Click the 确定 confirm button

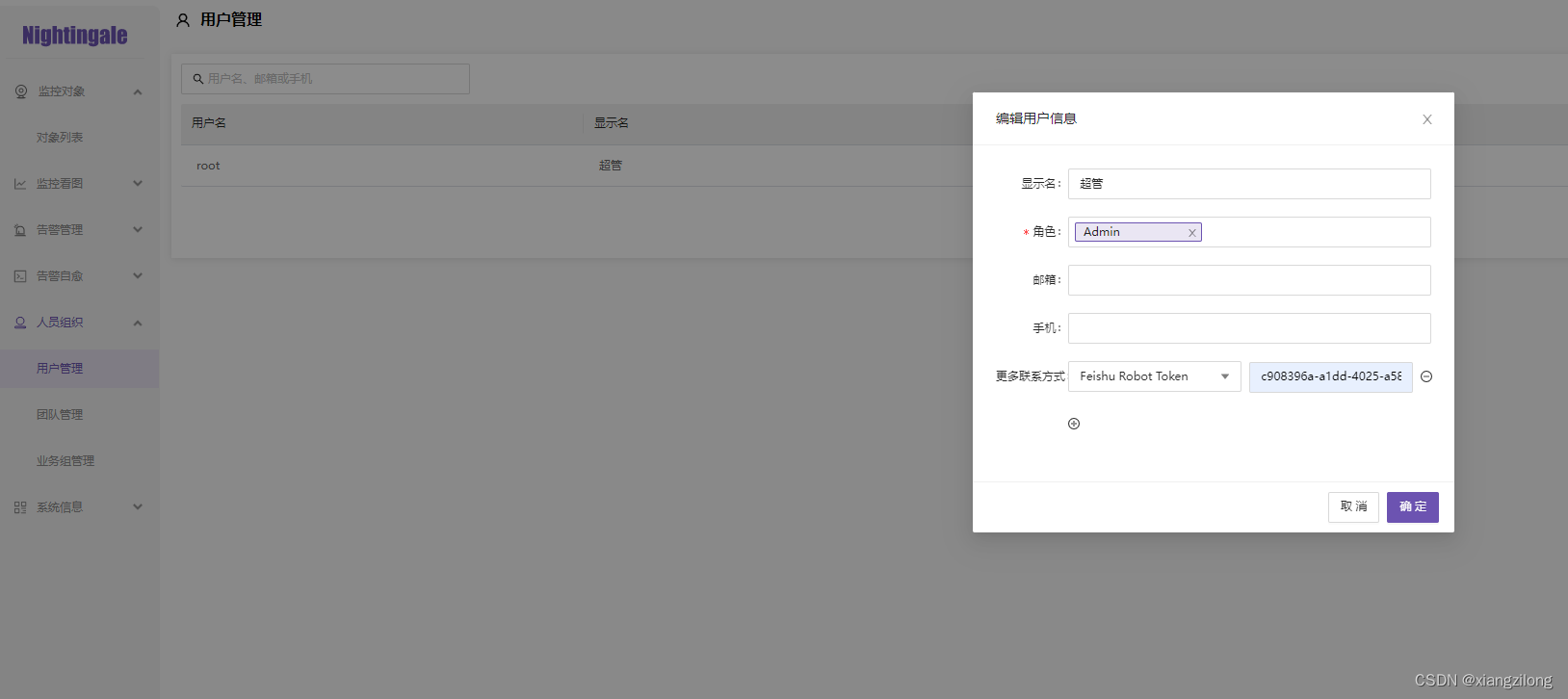point(1413,507)
